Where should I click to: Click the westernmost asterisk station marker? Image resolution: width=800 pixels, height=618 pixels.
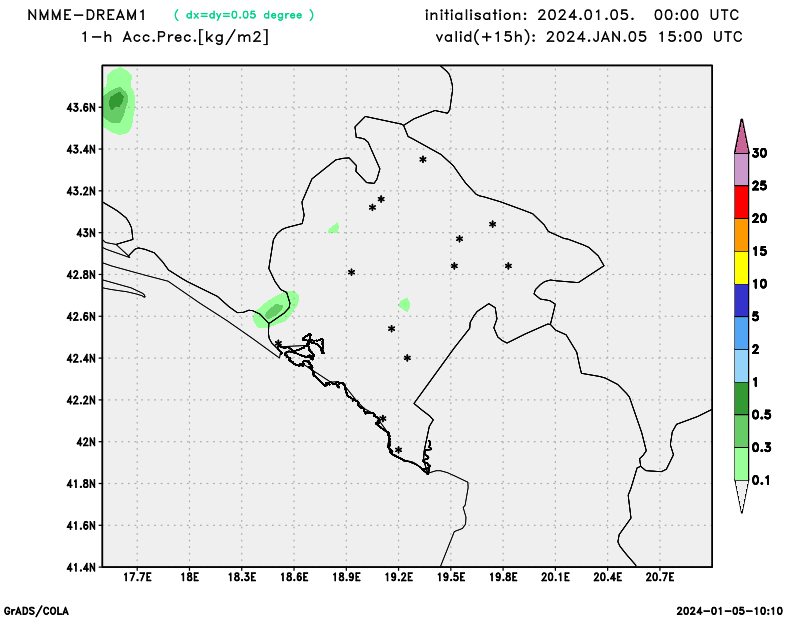(x=278, y=343)
